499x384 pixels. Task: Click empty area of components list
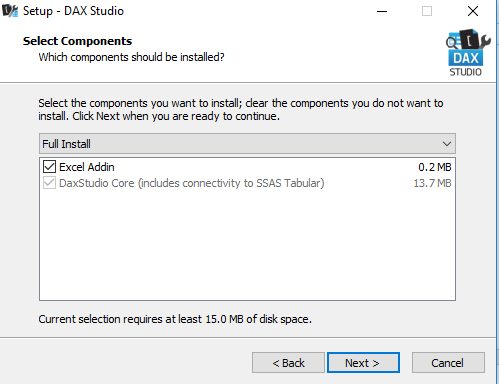[x=247, y=245]
